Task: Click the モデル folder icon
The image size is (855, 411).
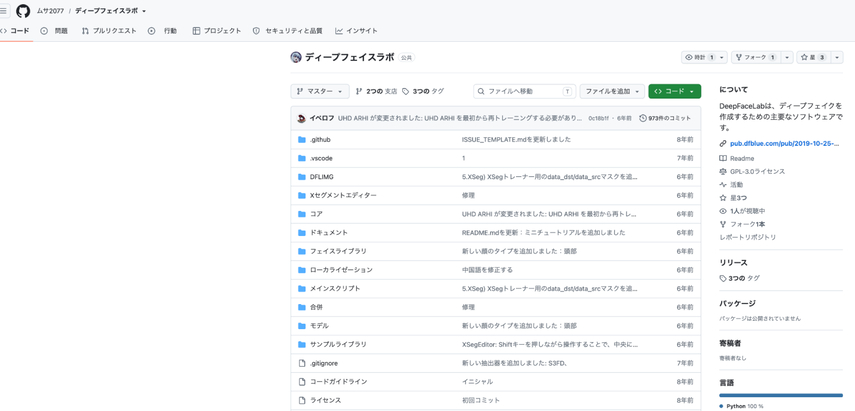Action: (x=302, y=325)
